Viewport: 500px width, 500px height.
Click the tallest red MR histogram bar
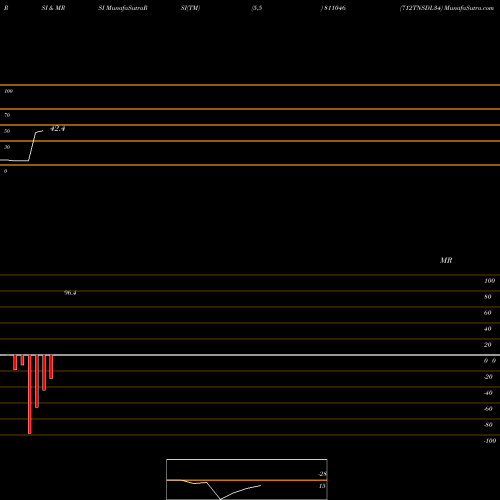point(30,394)
